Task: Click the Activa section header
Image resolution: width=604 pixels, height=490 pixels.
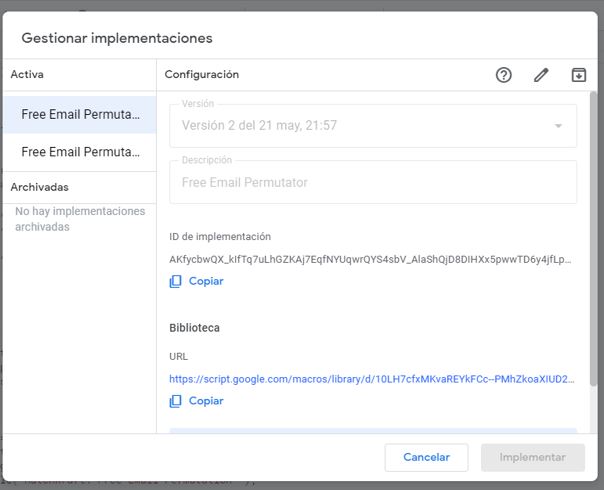Action: tap(27, 74)
